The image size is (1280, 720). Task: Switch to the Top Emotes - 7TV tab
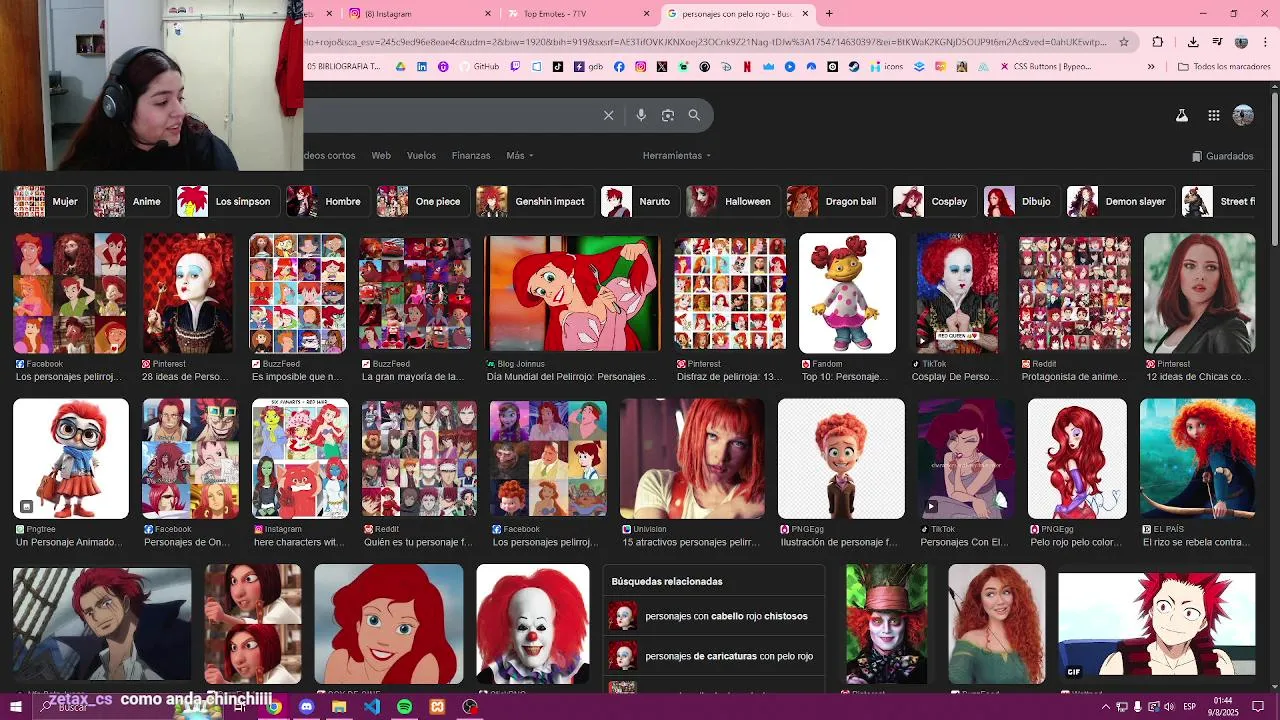(x=580, y=14)
